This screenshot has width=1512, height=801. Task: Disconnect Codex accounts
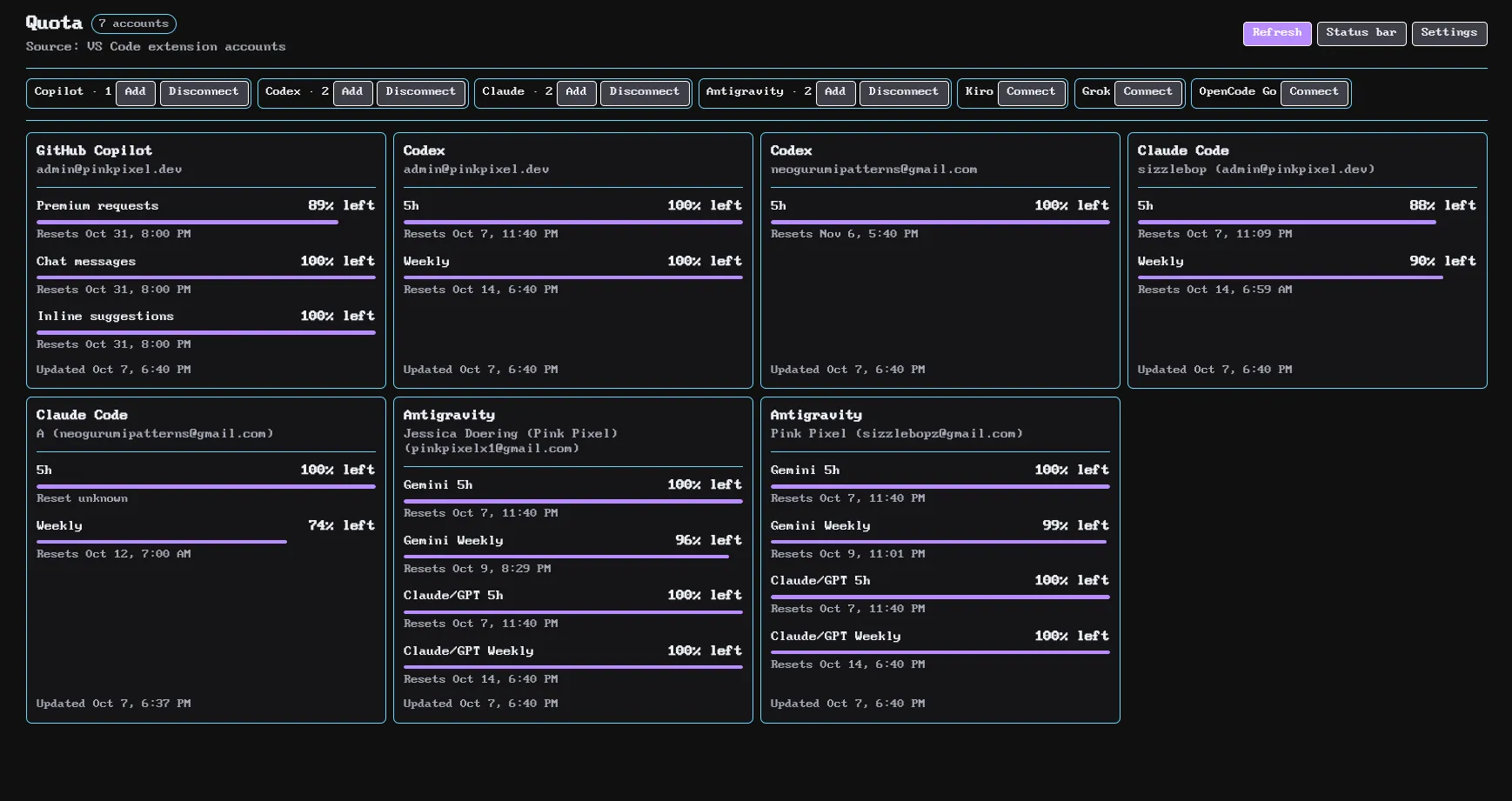tap(421, 92)
